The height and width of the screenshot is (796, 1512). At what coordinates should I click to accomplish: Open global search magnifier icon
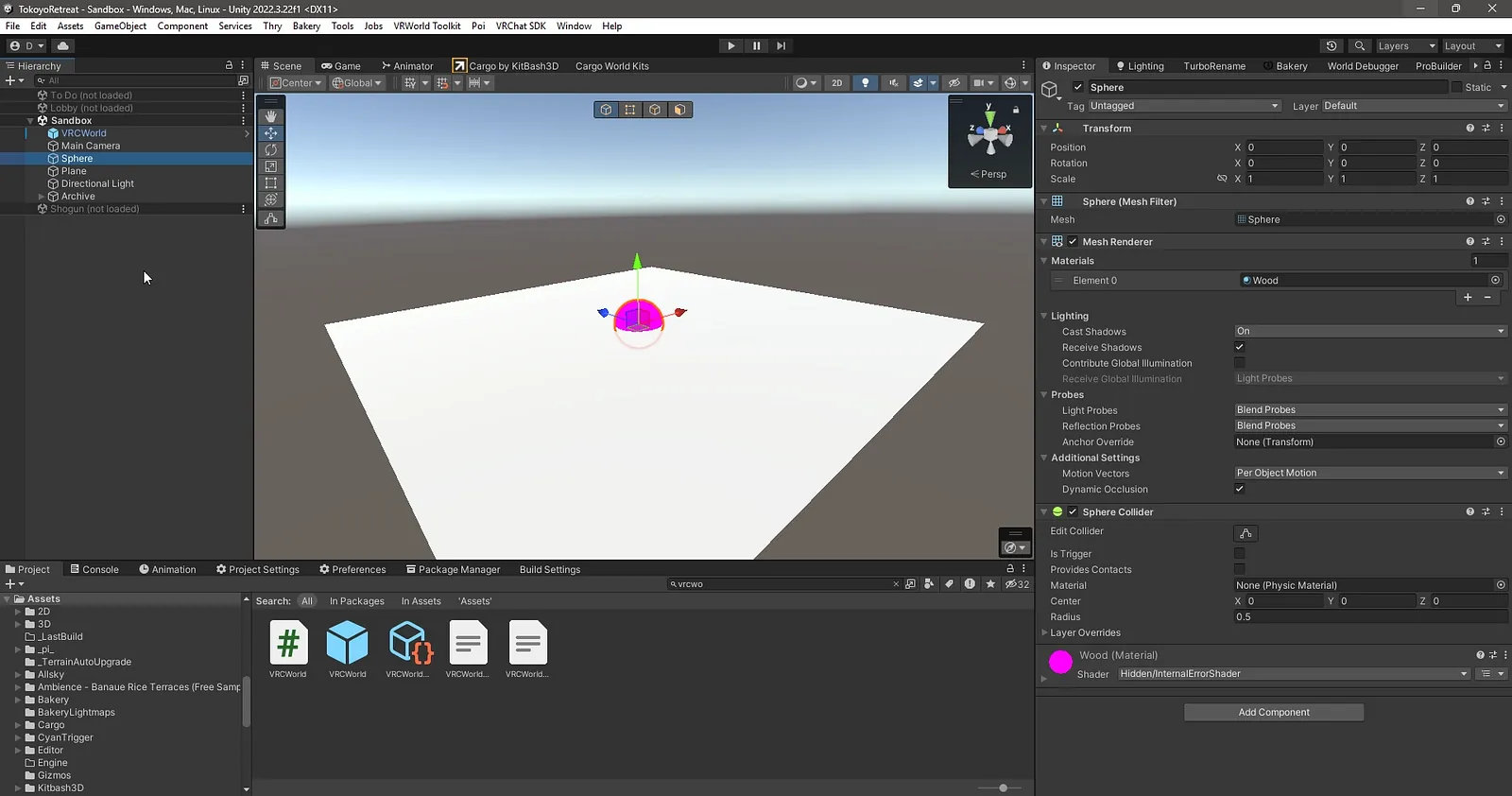(1359, 45)
